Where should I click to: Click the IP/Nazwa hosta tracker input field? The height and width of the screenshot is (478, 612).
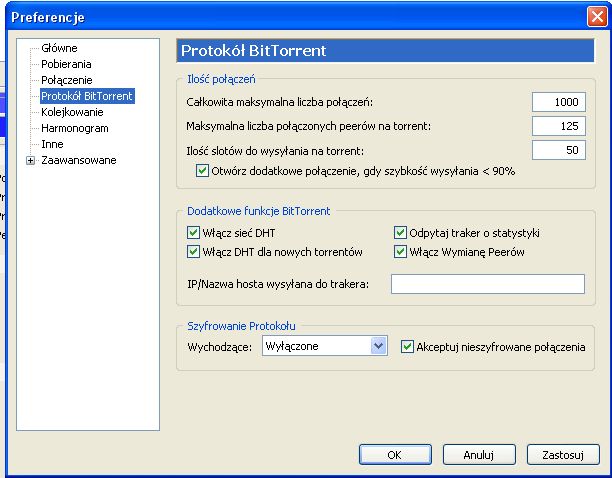[x=488, y=284]
